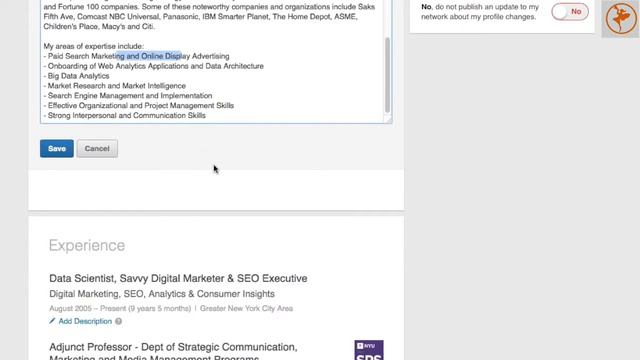This screenshot has height=360, width=640.
Task: Click inside the summary text field
Action: [216, 61]
